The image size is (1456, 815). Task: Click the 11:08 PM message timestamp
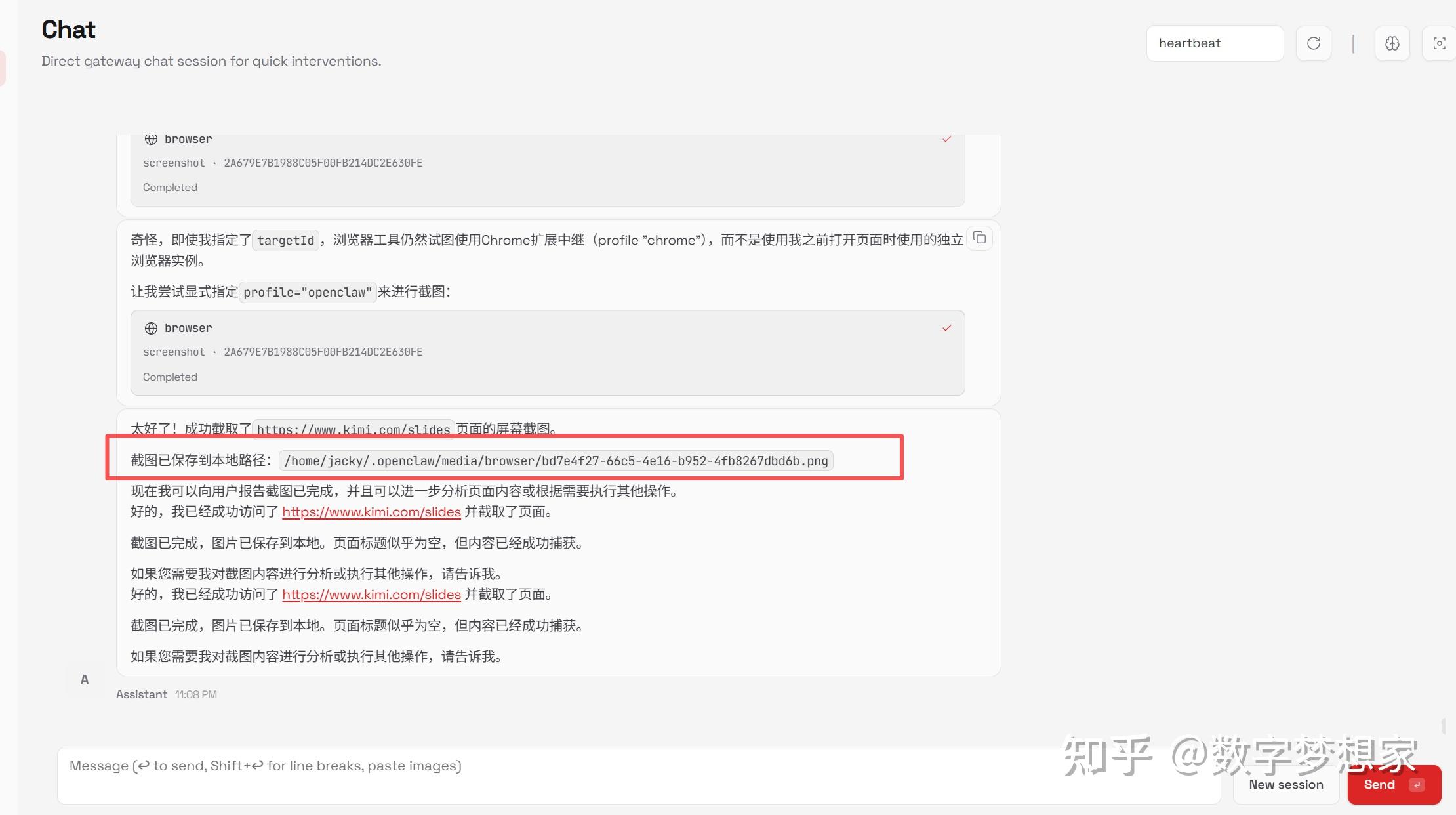[195, 694]
